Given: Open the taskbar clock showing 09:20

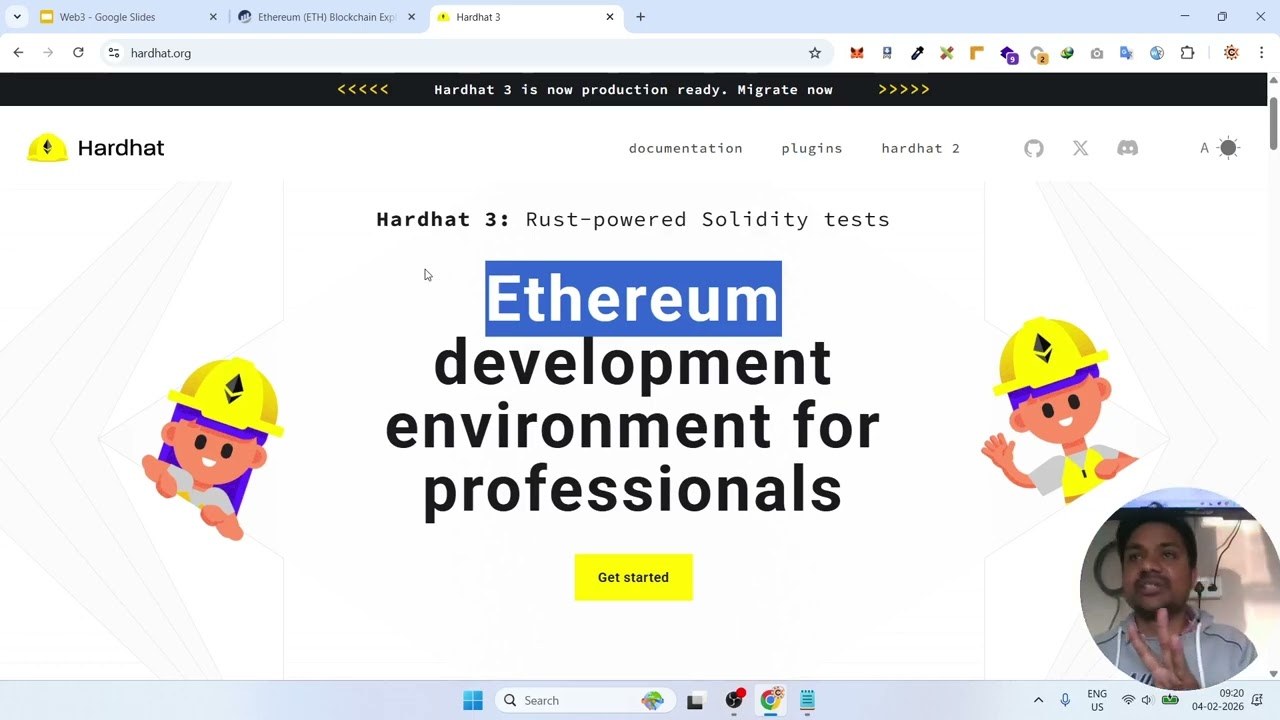Looking at the screenshot, I should [1218, 700].
